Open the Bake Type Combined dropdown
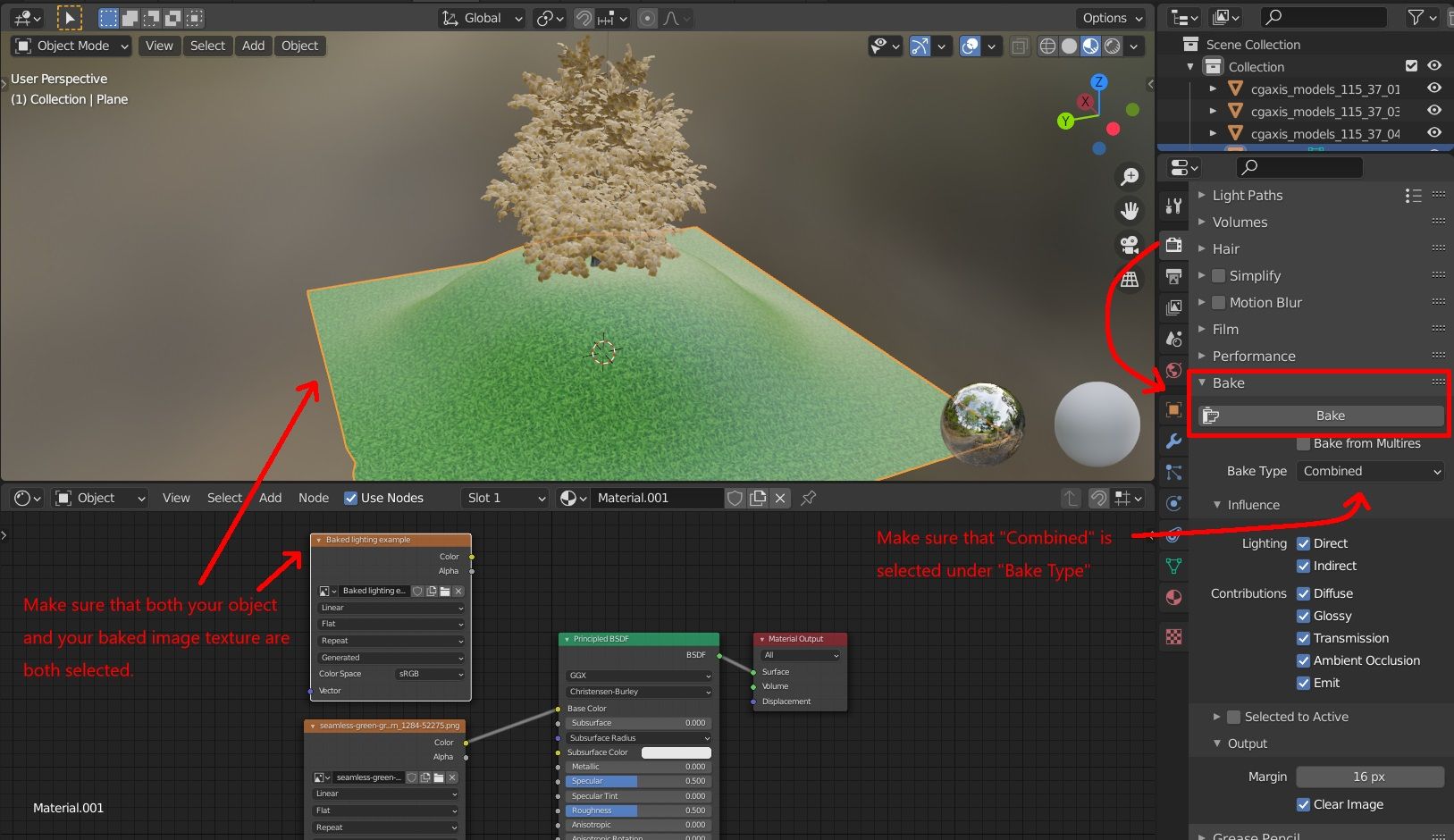The image size is (1454, 840). [x=1370, y=471]
